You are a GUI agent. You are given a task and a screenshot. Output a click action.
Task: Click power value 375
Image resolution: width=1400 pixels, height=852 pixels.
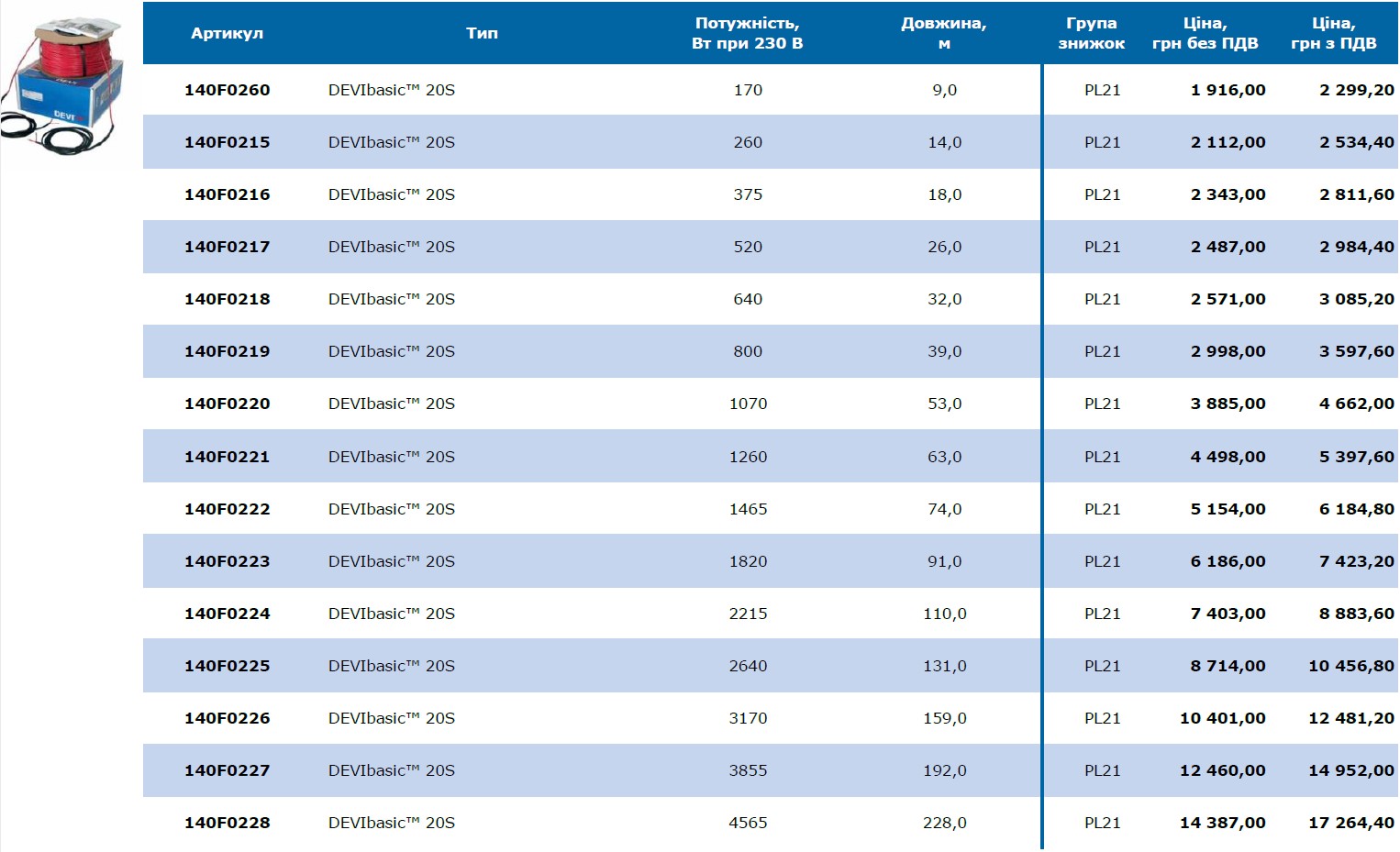[748, 194]
